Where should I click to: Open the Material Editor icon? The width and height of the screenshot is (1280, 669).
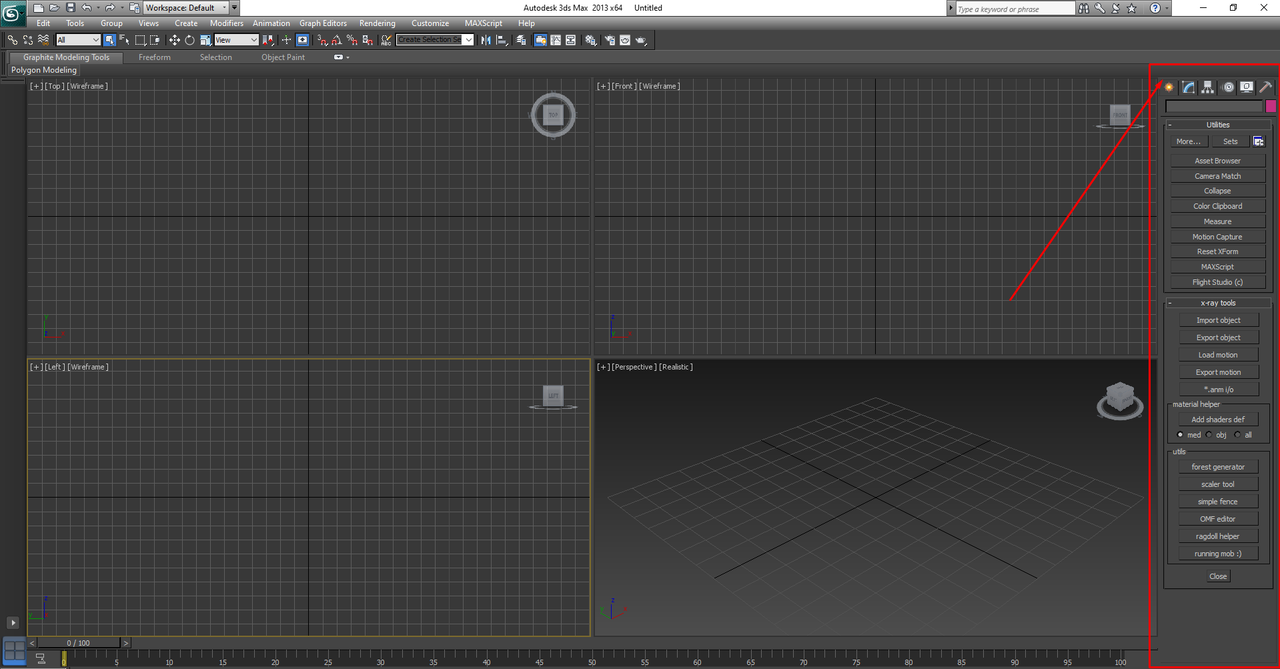point(591,40)
